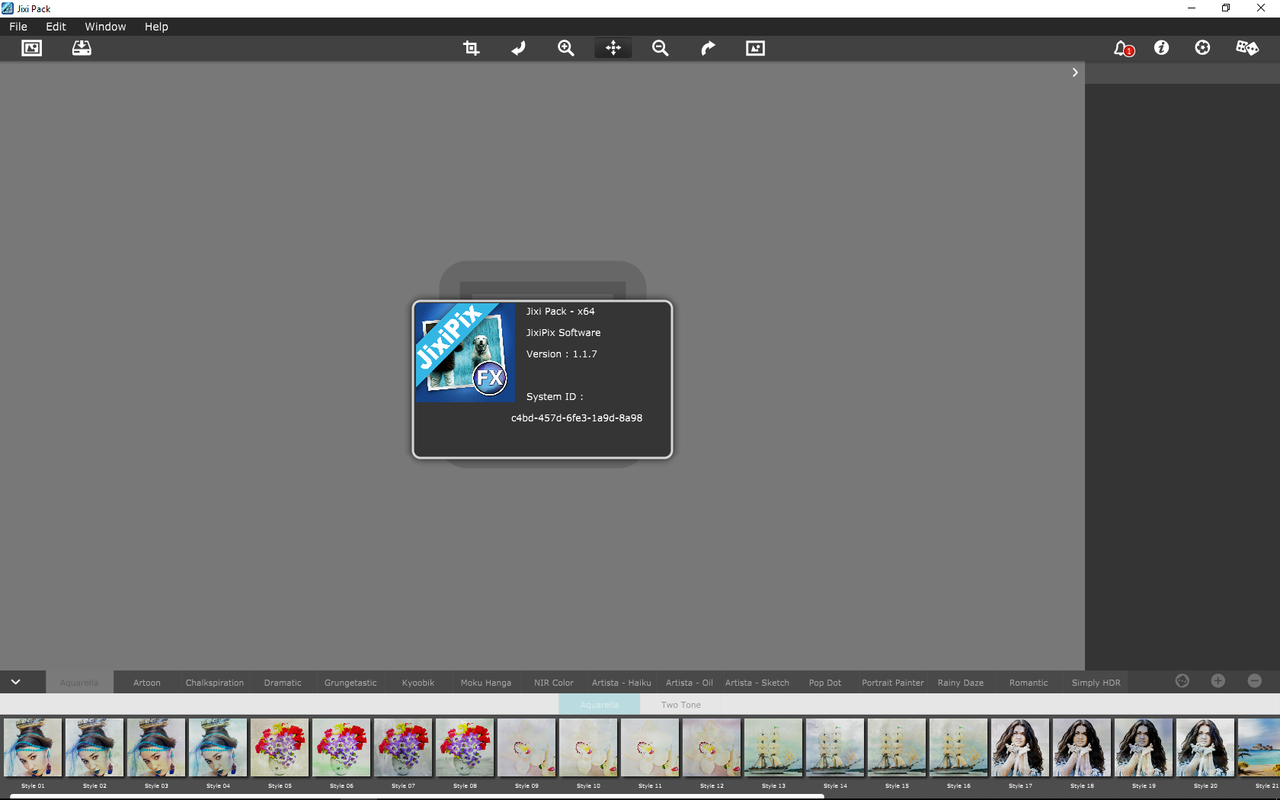The height and width of the screenshot is (800, 1280).
Task: Switch to the Artoon effect tab
Action: 147,682
